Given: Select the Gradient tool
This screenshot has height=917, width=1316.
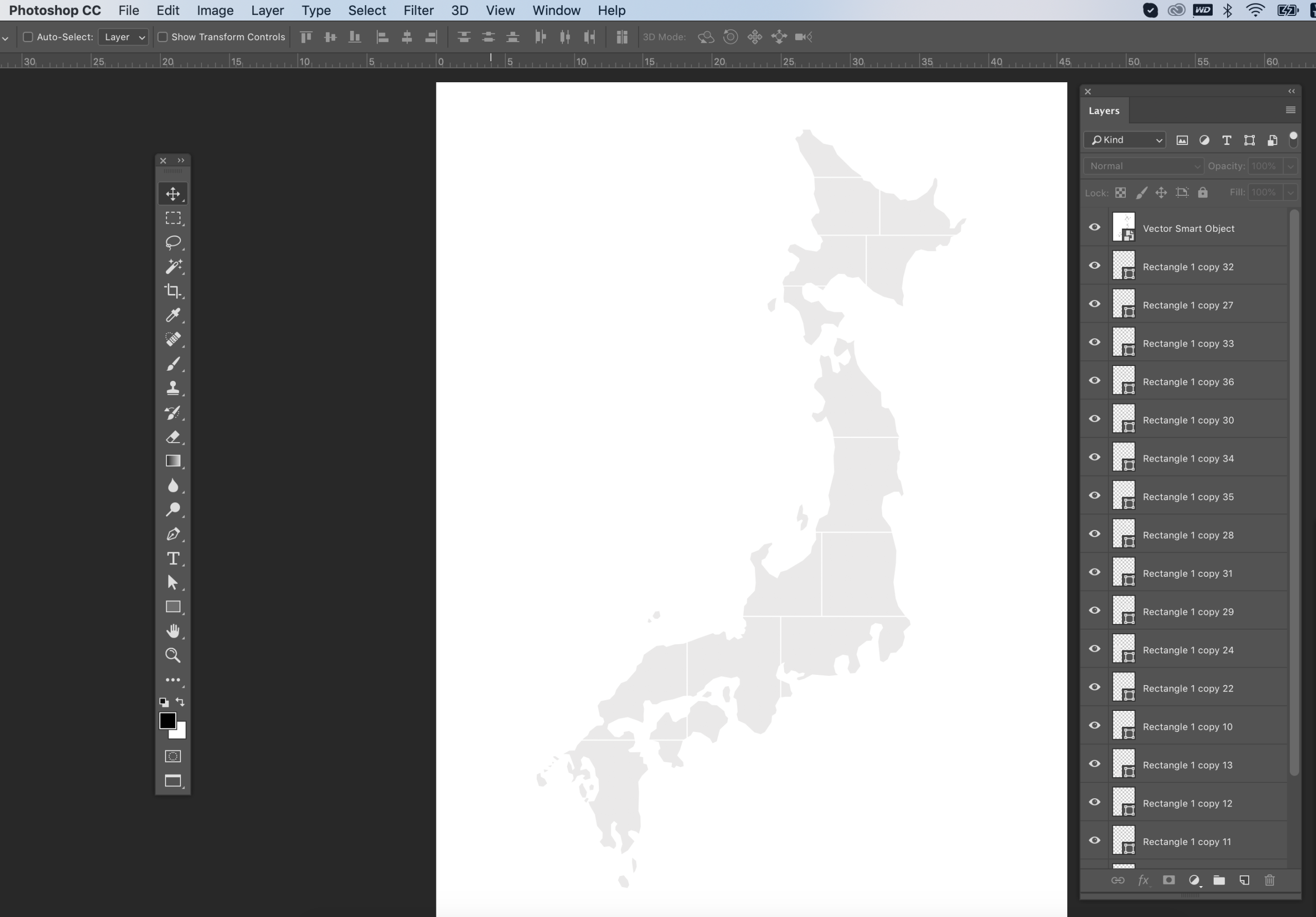Looking at the screenshot, I should point(173,462).
